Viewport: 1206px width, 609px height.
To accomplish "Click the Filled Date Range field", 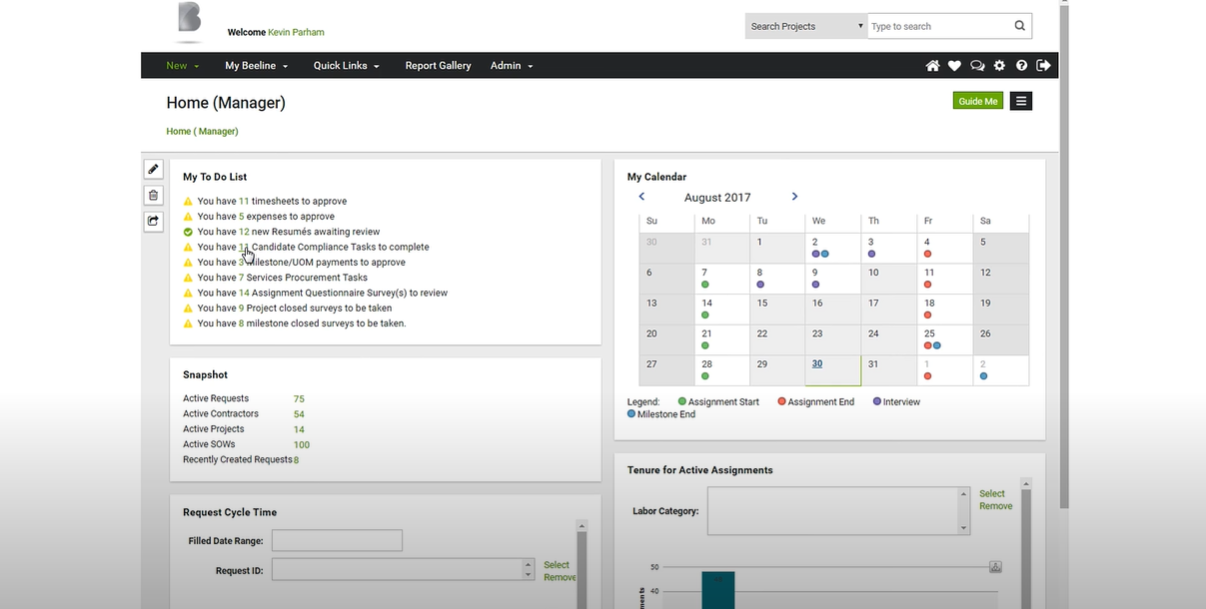I will [x=337, y=541].
